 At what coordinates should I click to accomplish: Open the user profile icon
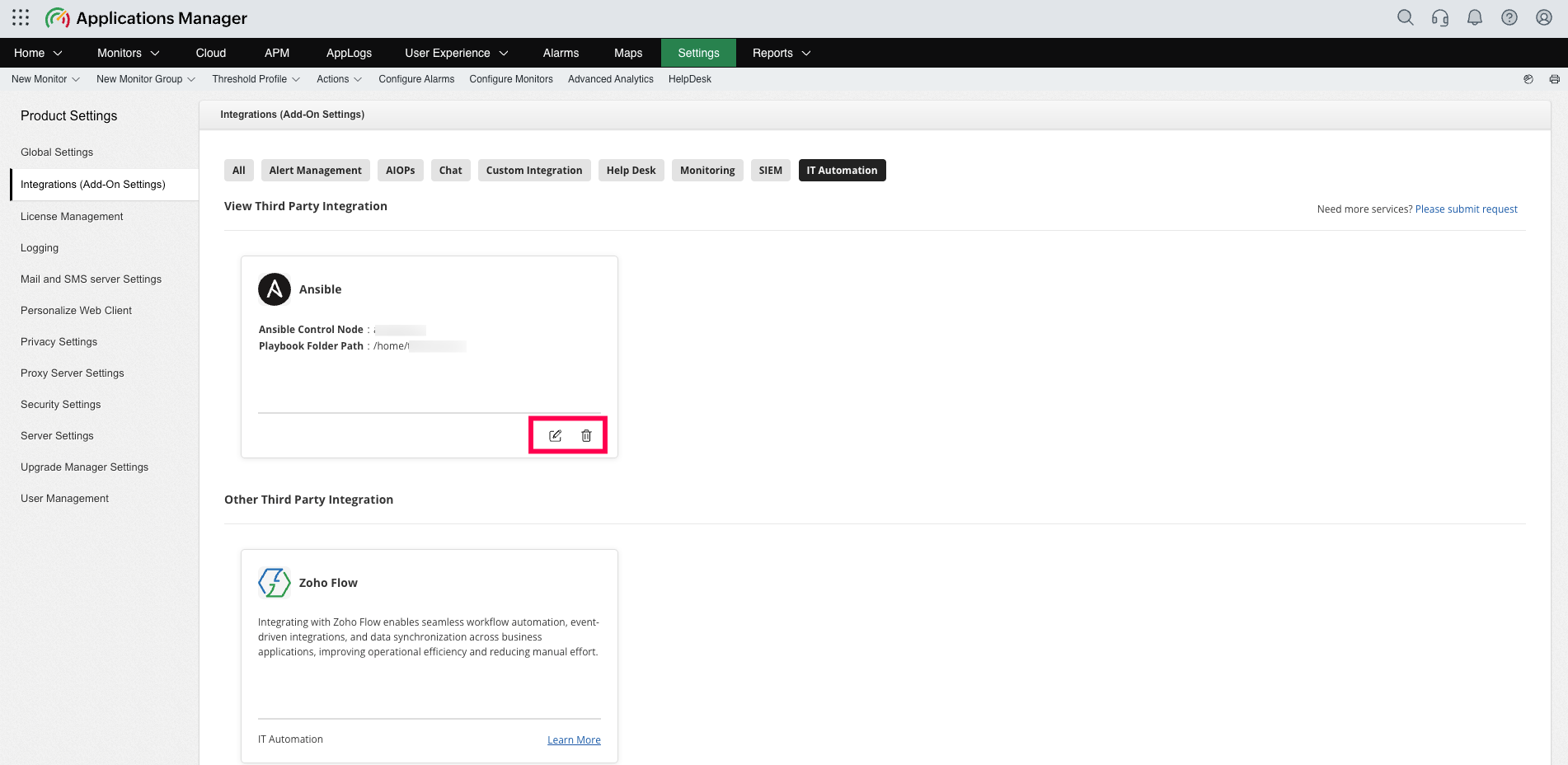(1544, 17)
